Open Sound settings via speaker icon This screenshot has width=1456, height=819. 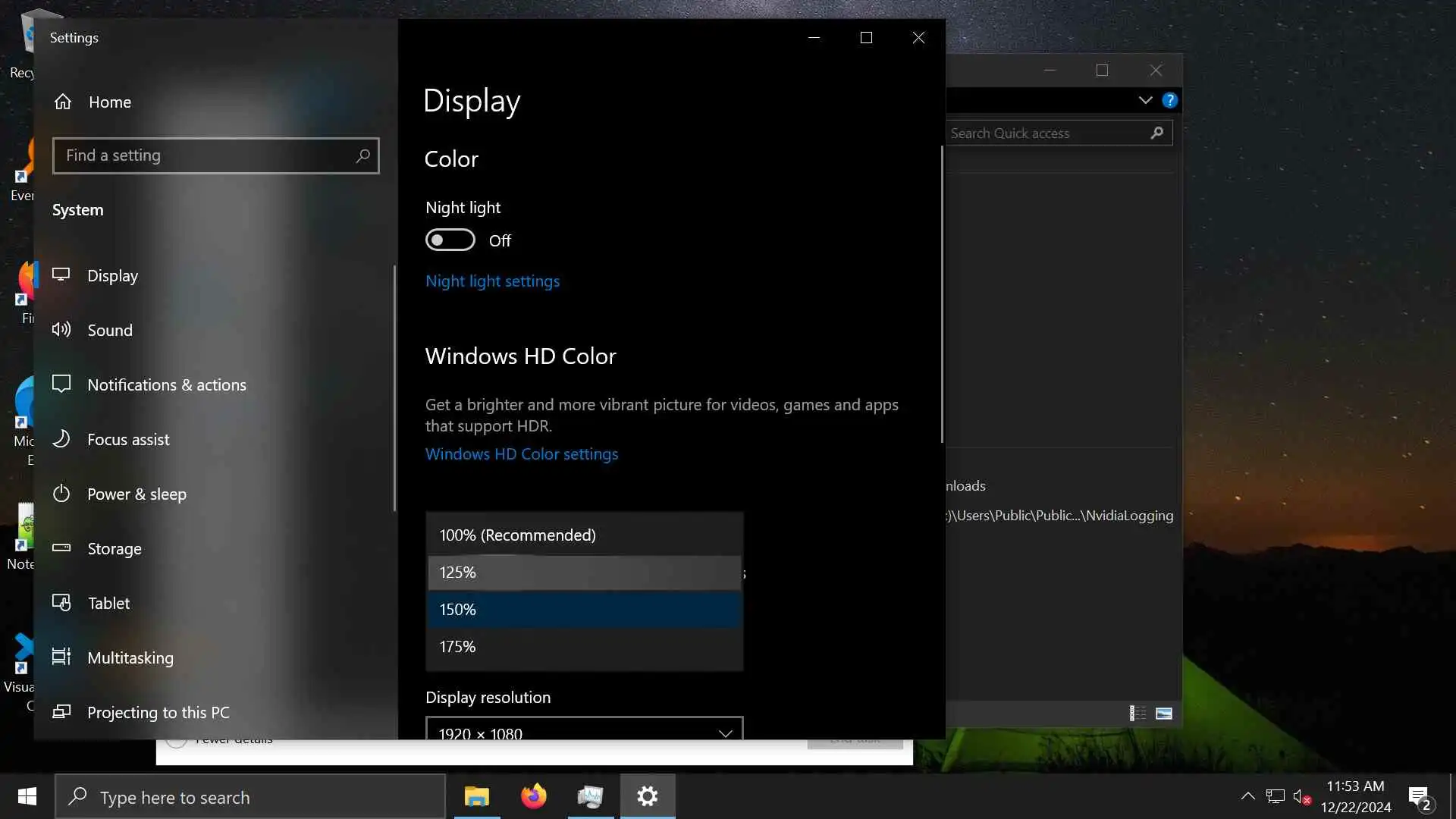(x=61, y=330)
